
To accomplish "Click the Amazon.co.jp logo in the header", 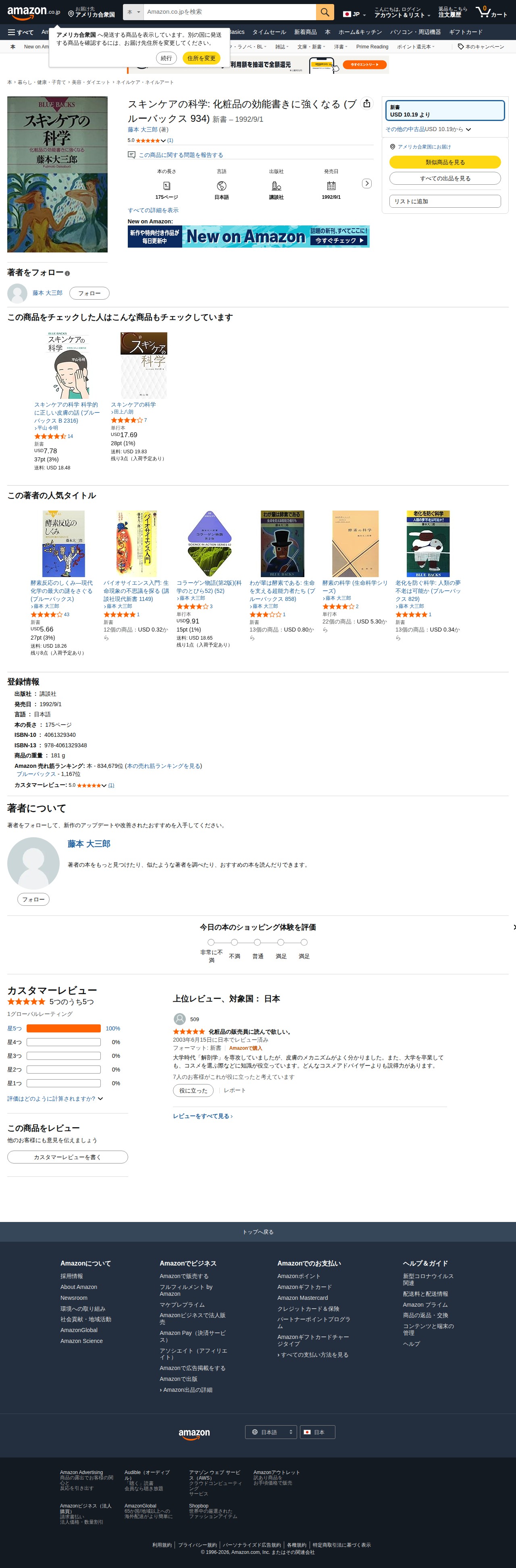I will tap(33, 12).
